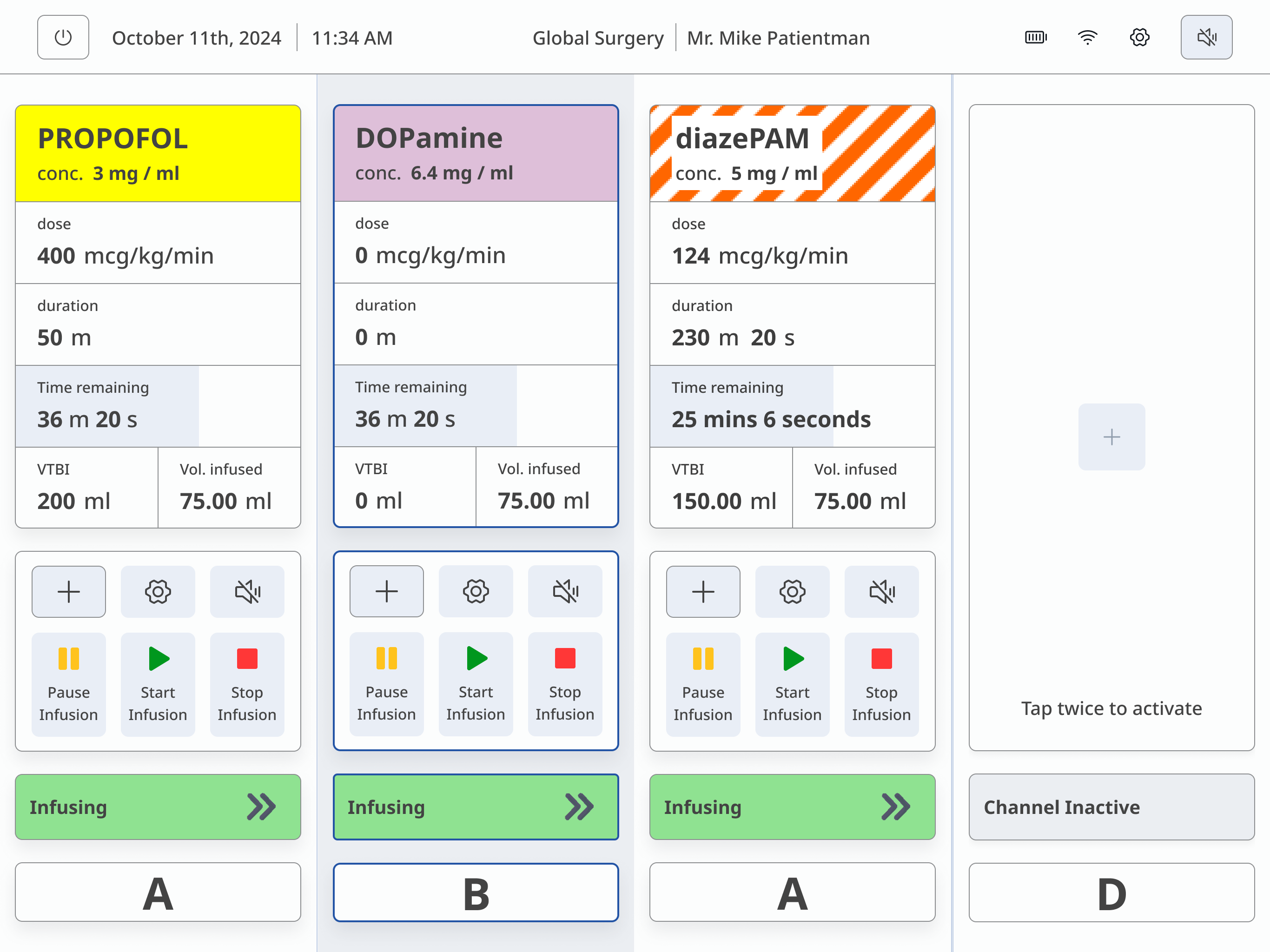Open diazePAM channel settings gear

[792, 591]
